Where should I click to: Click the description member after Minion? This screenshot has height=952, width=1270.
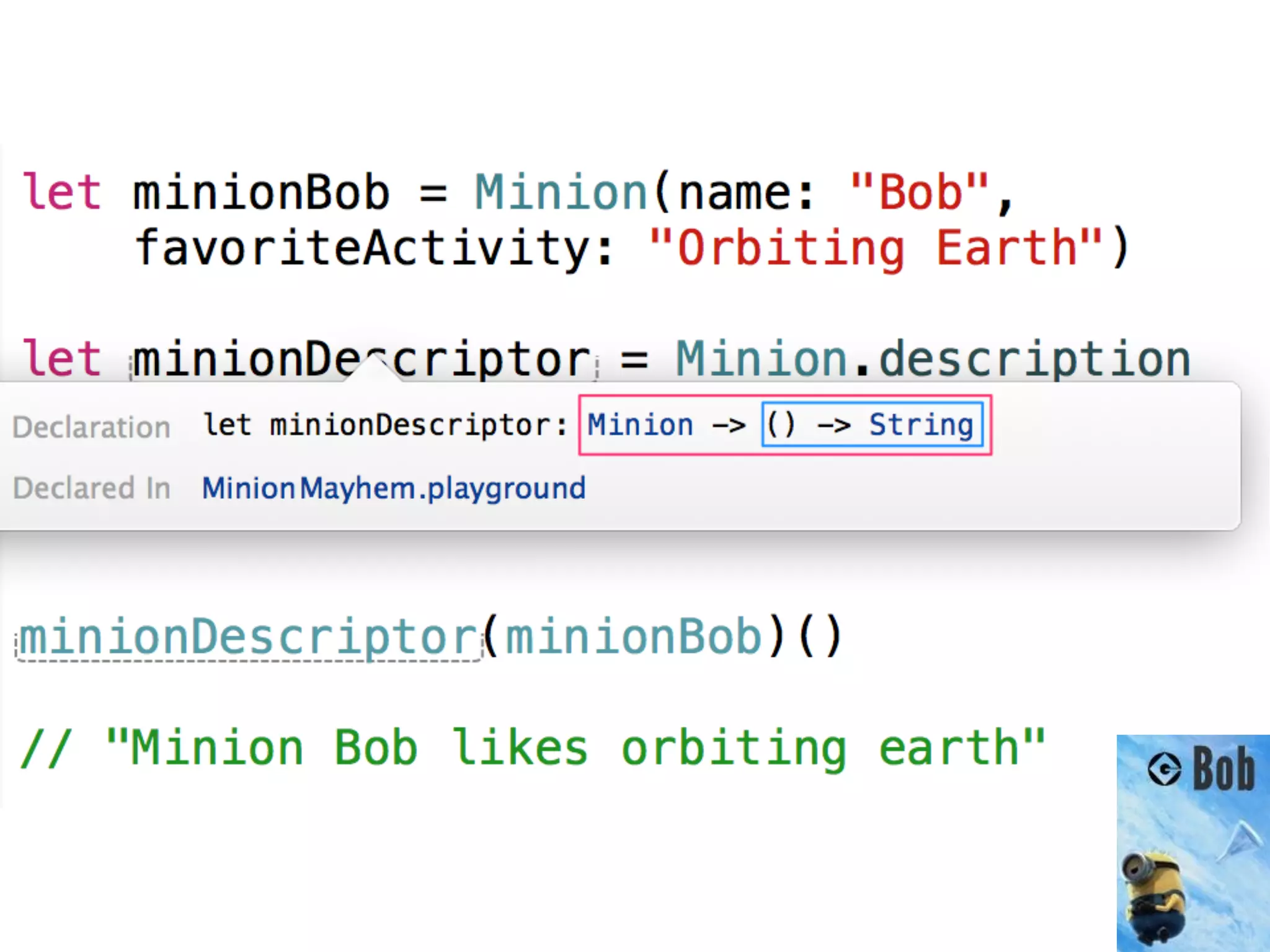[x=1035, y=359]
